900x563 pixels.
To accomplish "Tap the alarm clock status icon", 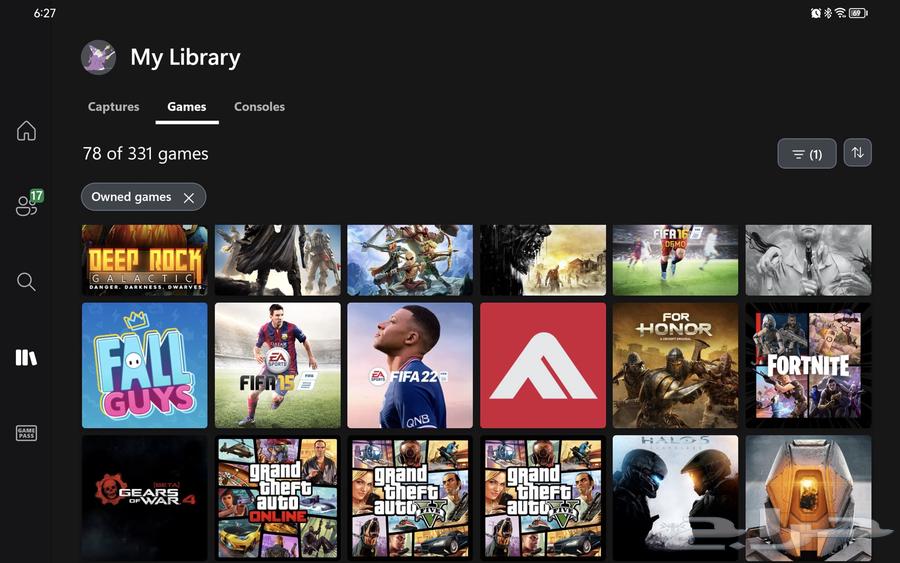I will (x=816, y=13).
